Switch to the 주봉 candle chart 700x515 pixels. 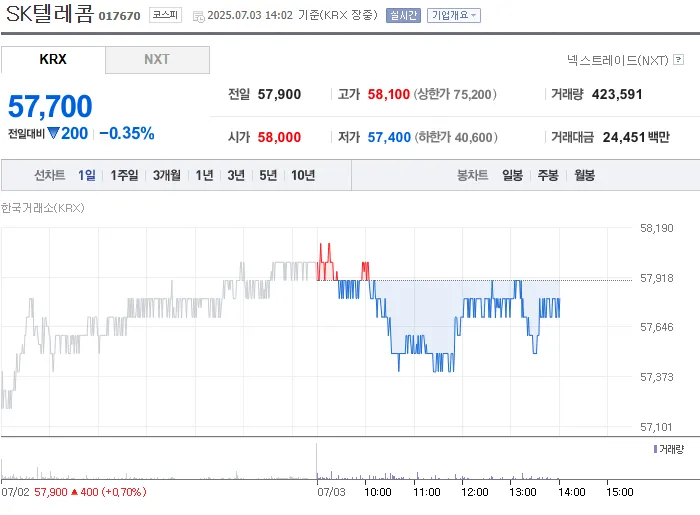click(548, 175)
